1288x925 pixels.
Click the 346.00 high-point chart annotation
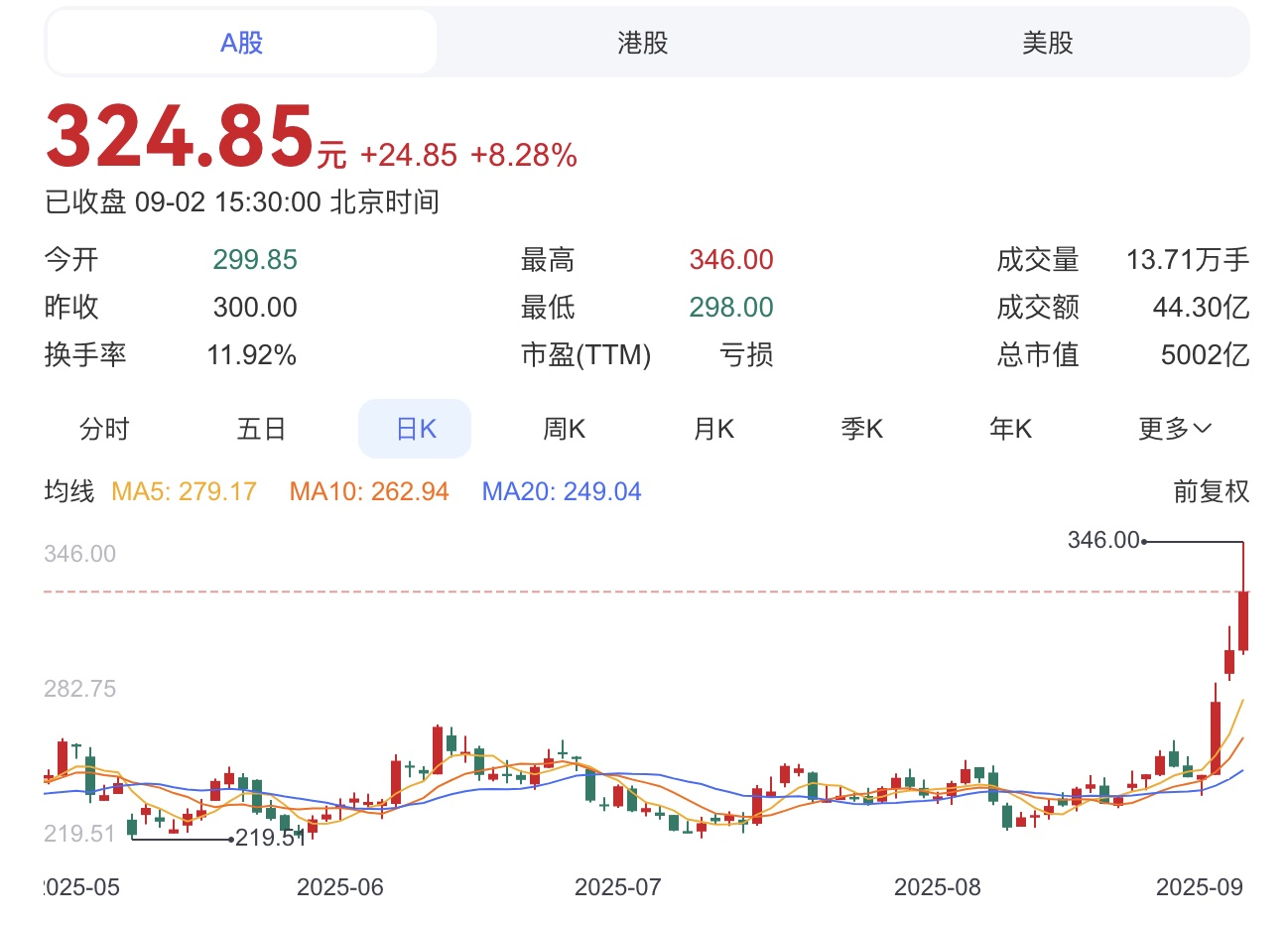[x=1103, y=540]
